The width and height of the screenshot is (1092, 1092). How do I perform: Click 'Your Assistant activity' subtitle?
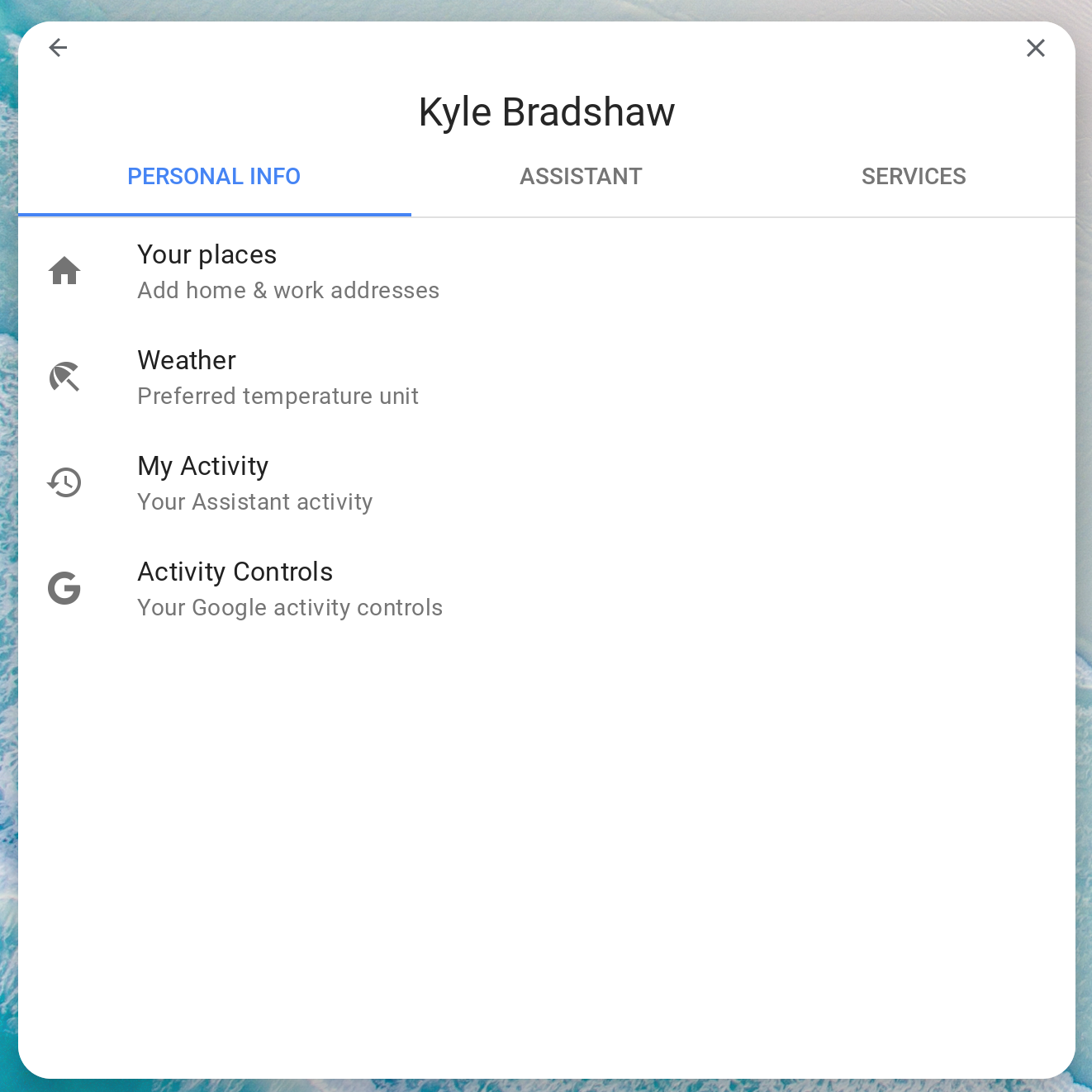[x=254, y=502]
